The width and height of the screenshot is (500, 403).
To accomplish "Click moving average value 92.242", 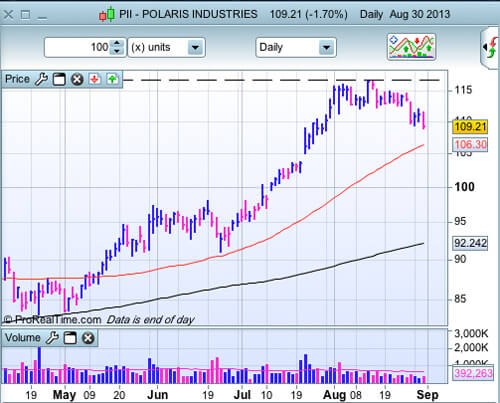I will [470, 243].
